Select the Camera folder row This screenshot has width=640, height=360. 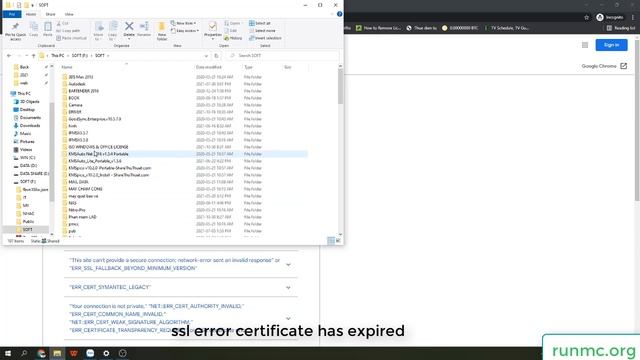(184, 105)
